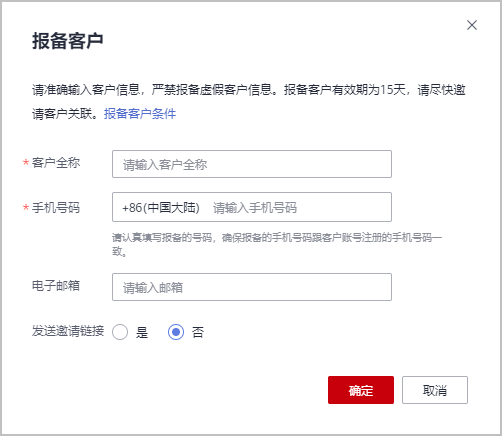Click the 发送邀请链接 label text

pos(68,331)
